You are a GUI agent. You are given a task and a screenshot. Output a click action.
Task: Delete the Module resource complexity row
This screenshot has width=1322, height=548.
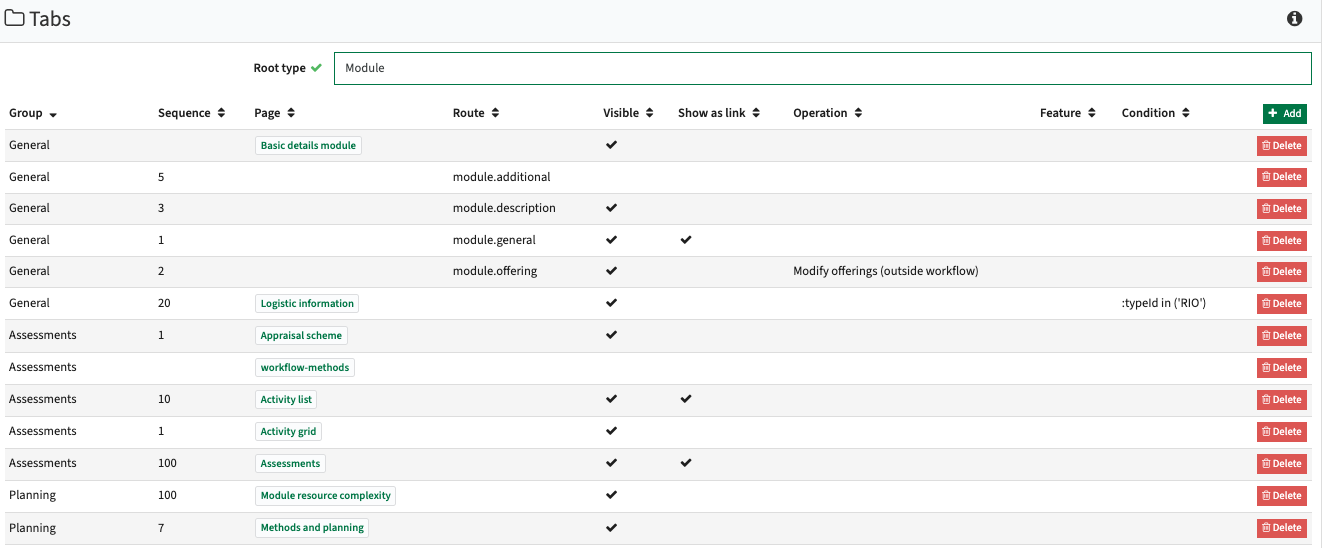[1282, 495]
